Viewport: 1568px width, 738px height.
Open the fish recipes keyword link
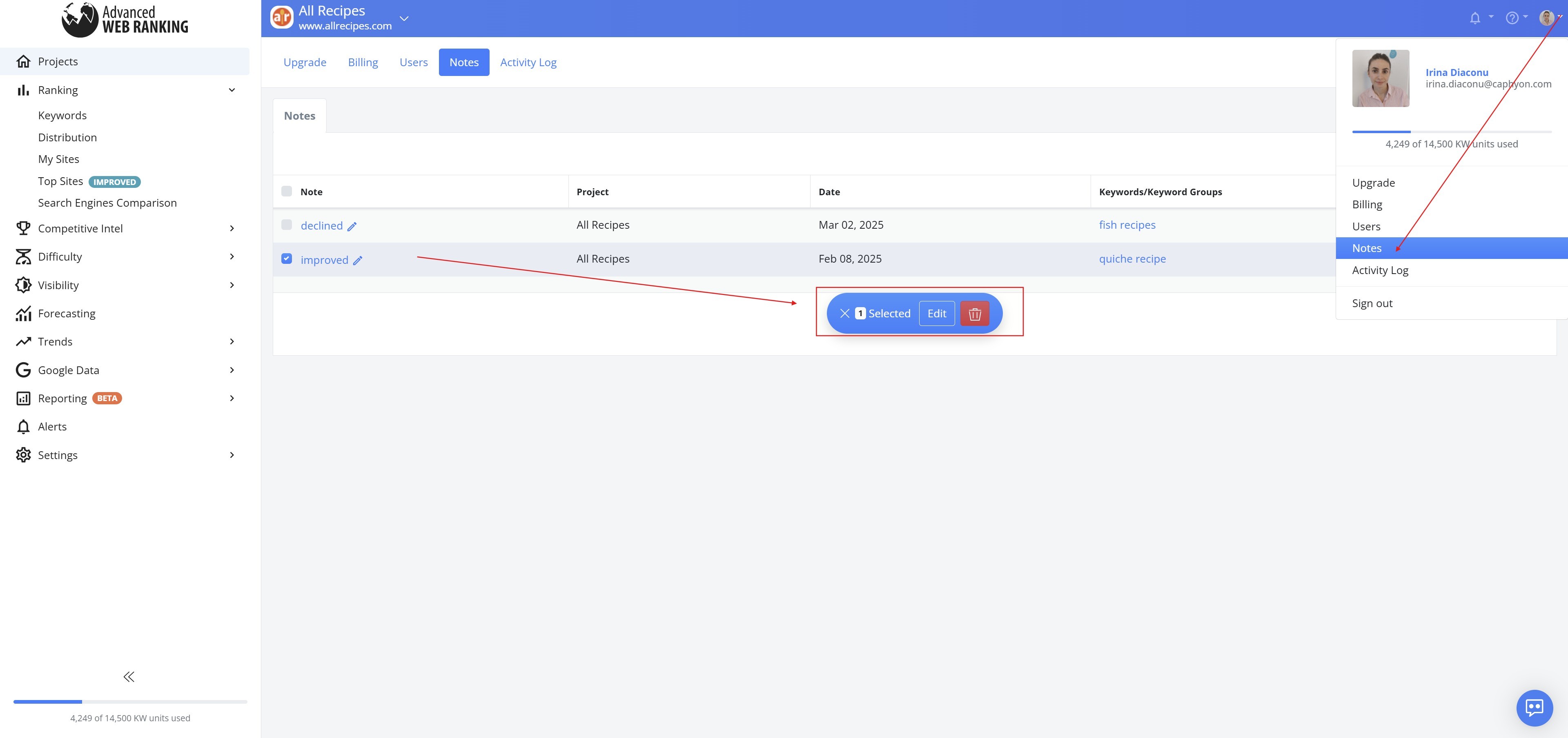pos(1127,225)
